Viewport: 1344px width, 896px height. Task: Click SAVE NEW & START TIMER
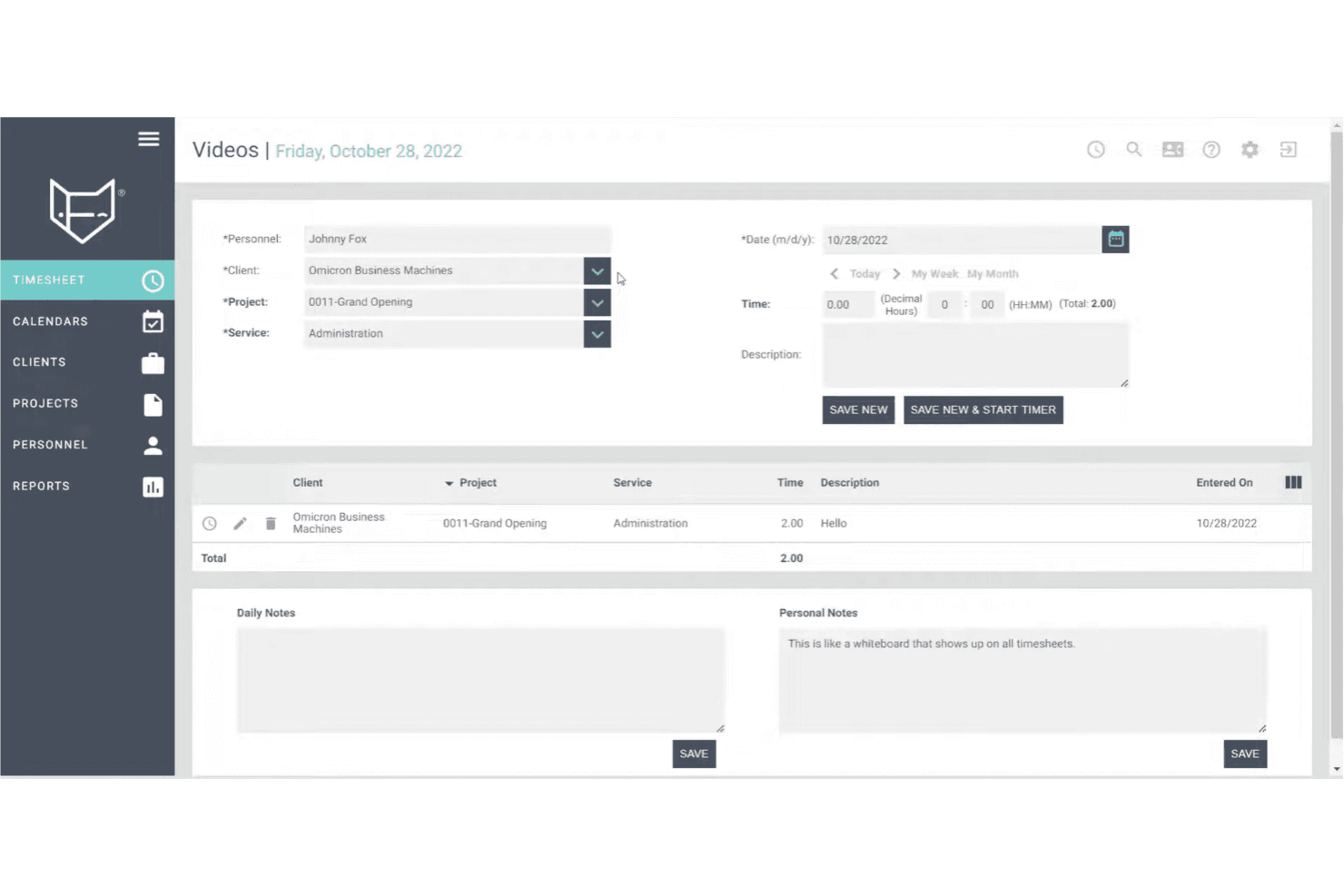[983, 410]
